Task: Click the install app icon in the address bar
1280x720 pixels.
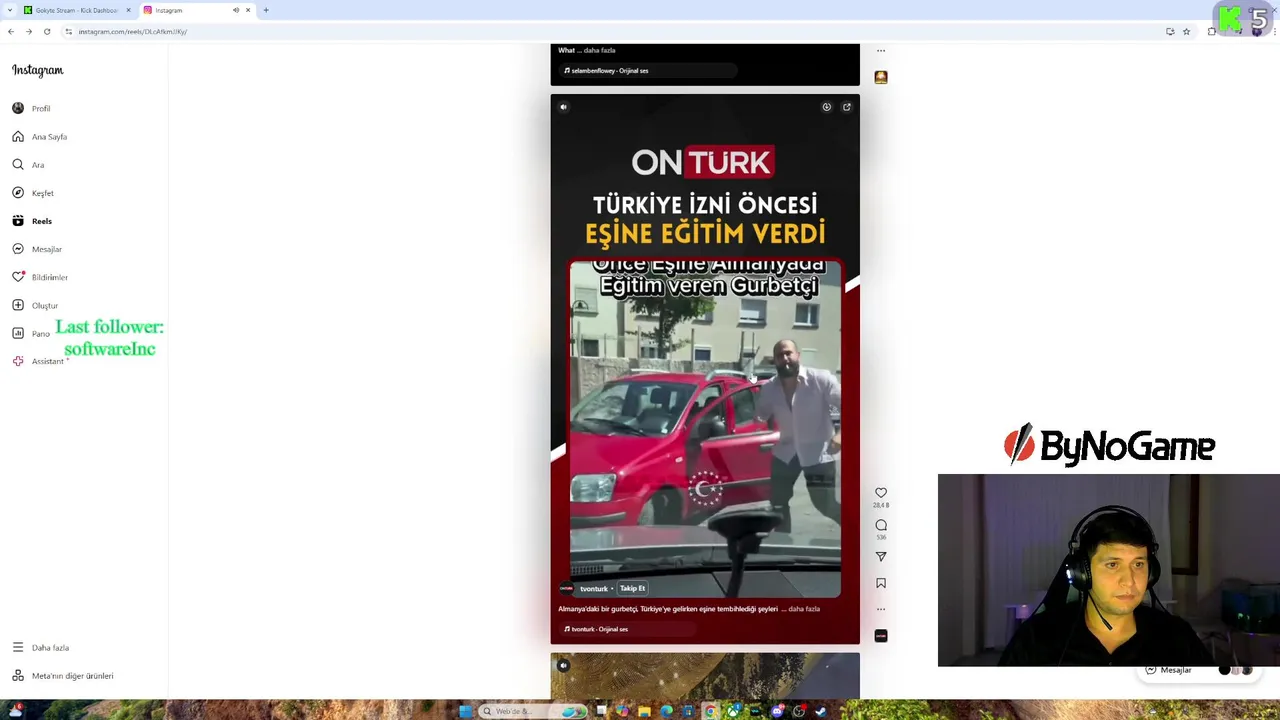Action: (x=1170, y=31)
